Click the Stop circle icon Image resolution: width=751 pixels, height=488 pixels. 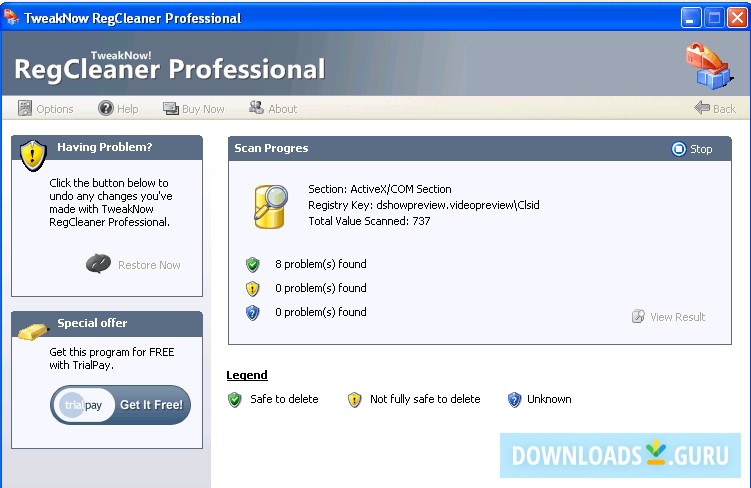[679, 149]
